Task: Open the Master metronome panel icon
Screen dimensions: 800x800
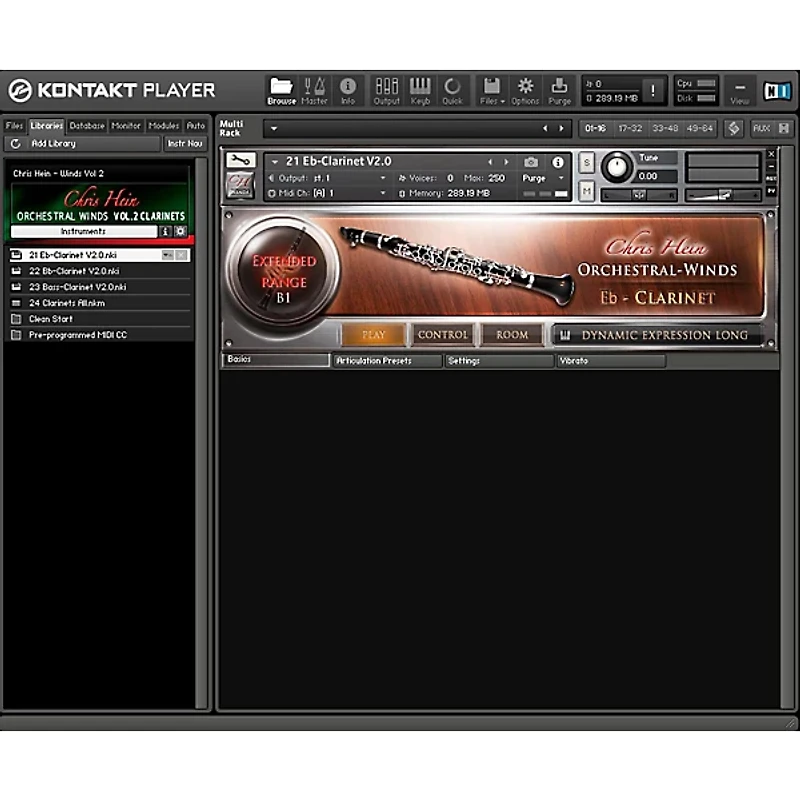Action: tap(314, 91)
